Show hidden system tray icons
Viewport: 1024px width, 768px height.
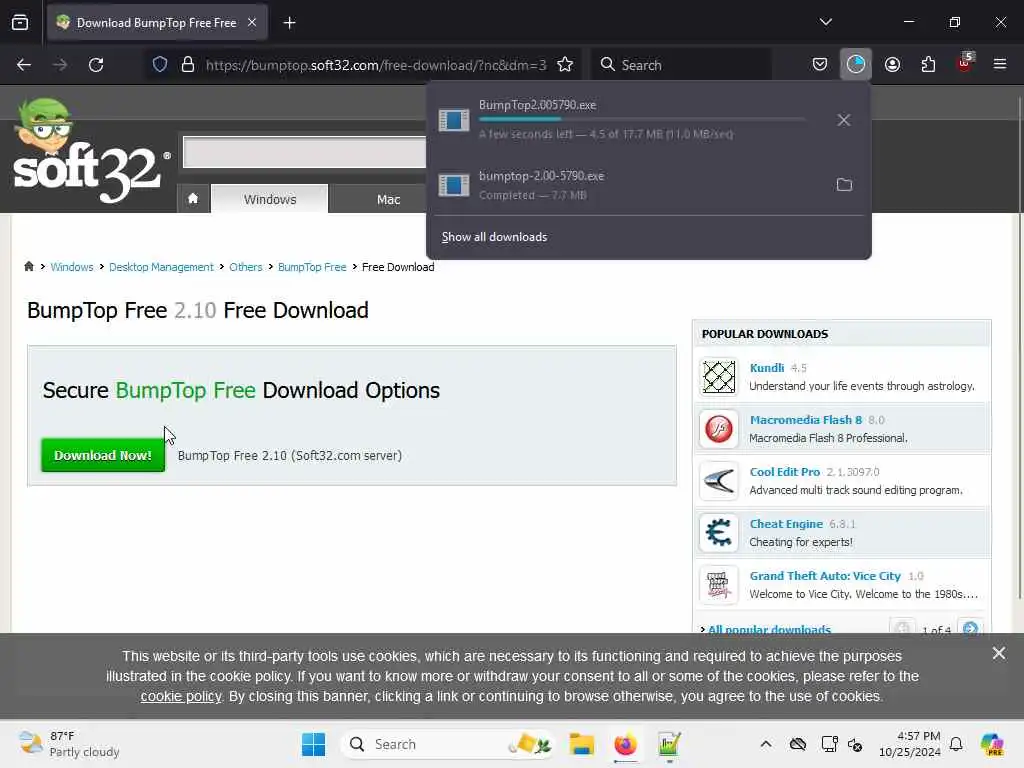pos(766,744)
